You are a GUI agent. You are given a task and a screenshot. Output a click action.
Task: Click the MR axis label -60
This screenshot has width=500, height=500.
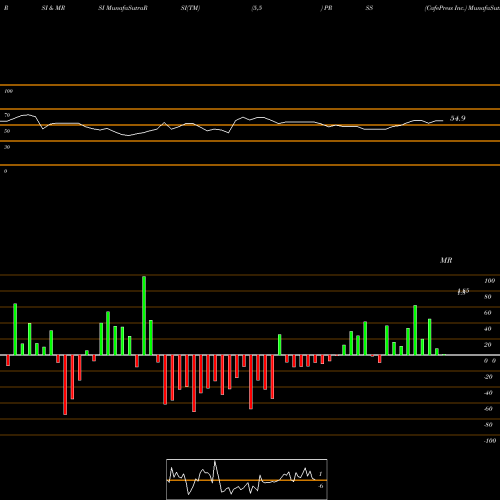(x=488, y=409)
